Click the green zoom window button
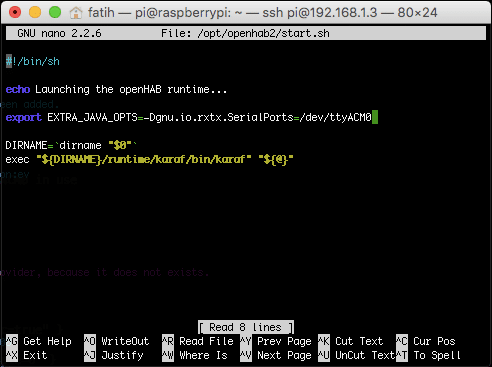Image resolution: width=492 pixels, height=367 pixels. point(55,12)
